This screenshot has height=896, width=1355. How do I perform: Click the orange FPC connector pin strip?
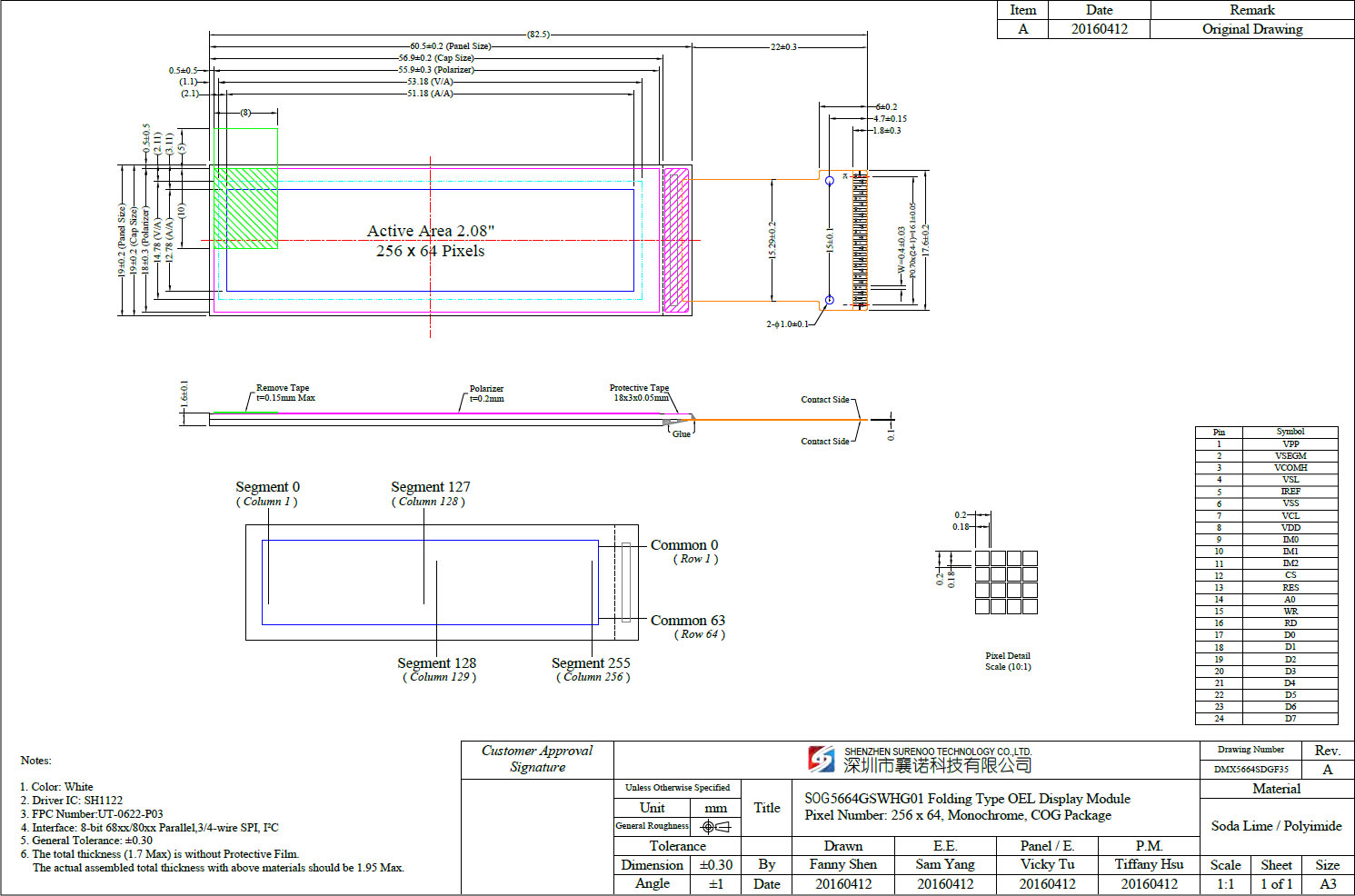[860, 241]
